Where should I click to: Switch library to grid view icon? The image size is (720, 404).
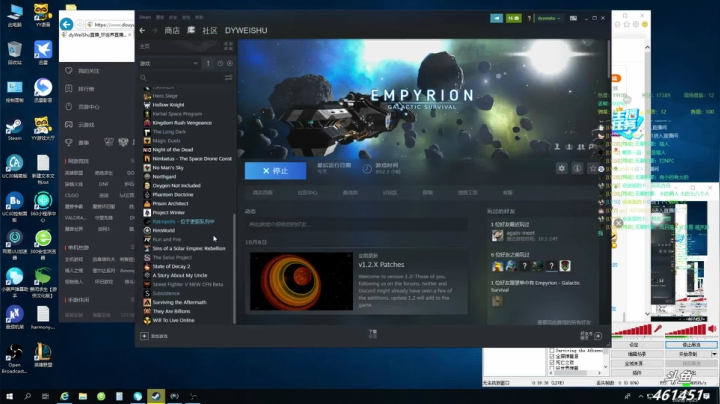(x=228, y=46)
